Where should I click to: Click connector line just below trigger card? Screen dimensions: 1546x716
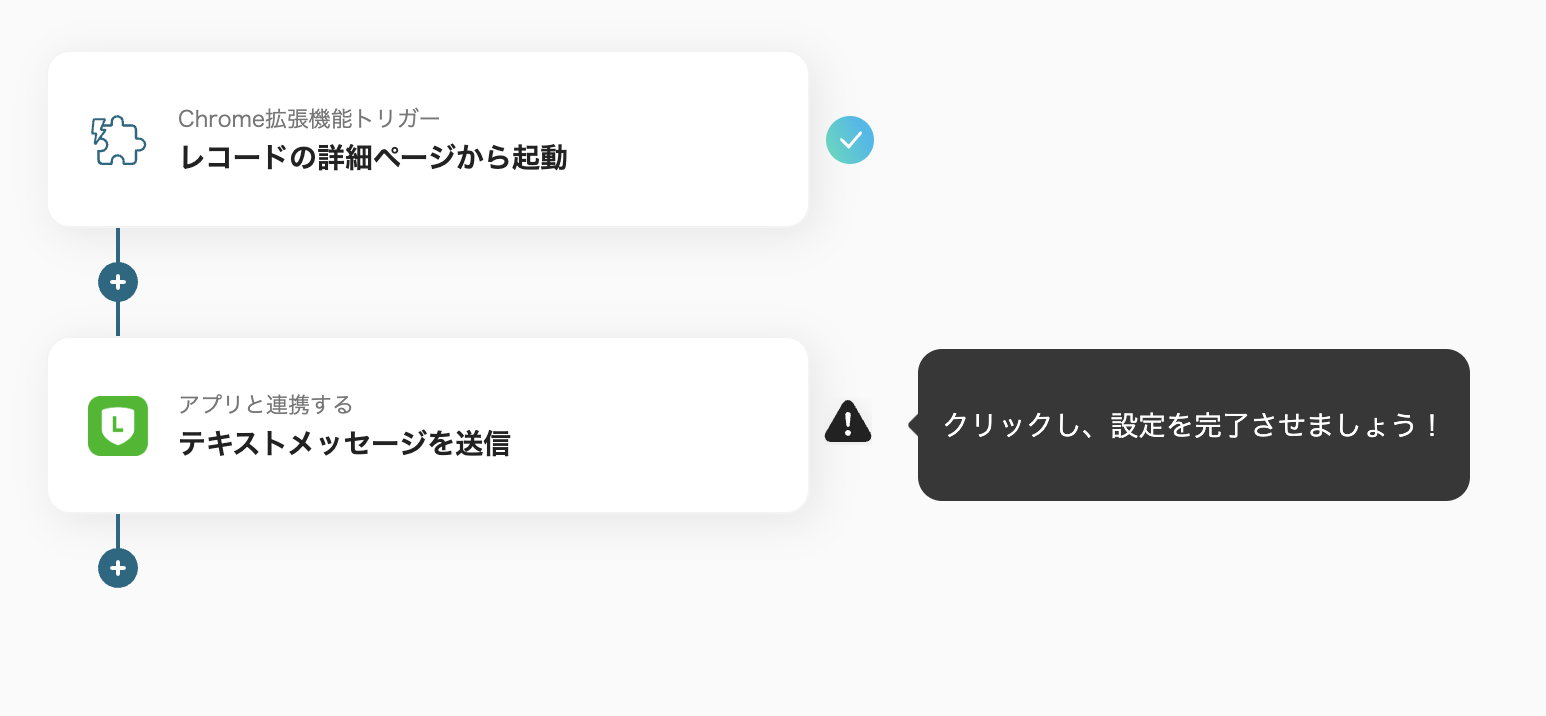click(x=118, y=243)
